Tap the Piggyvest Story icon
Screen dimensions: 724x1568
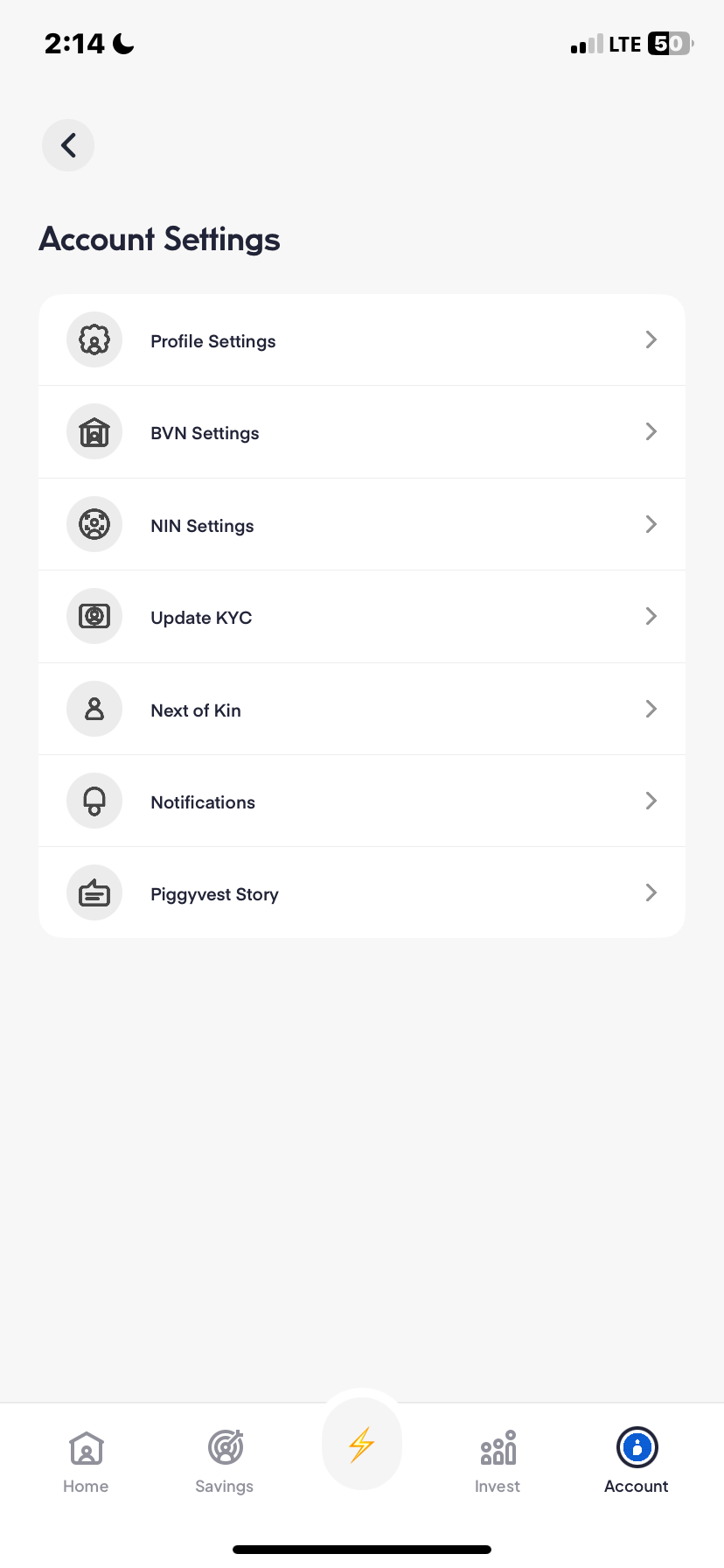[x=94, y=893]
